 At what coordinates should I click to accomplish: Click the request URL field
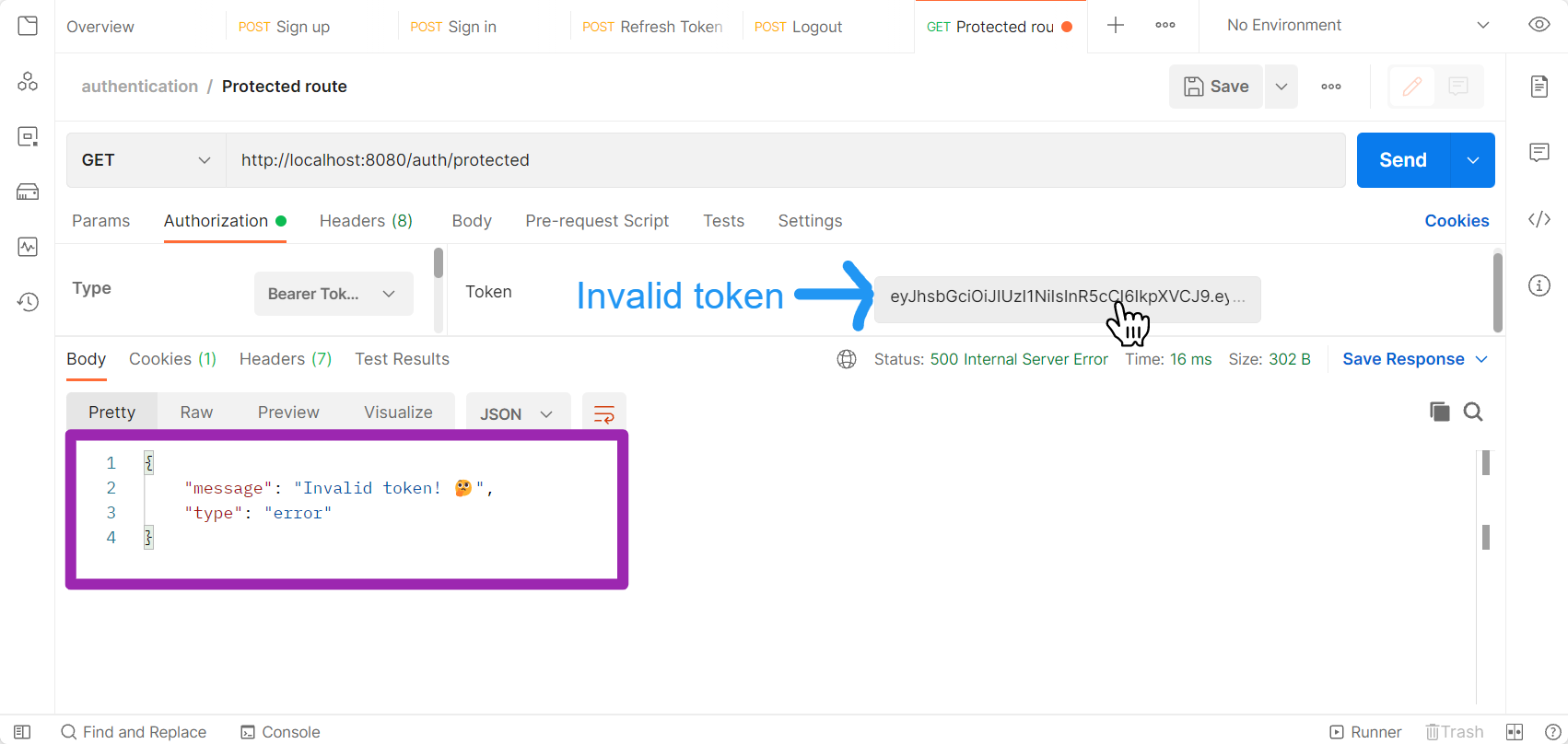[x=786, y=160]
